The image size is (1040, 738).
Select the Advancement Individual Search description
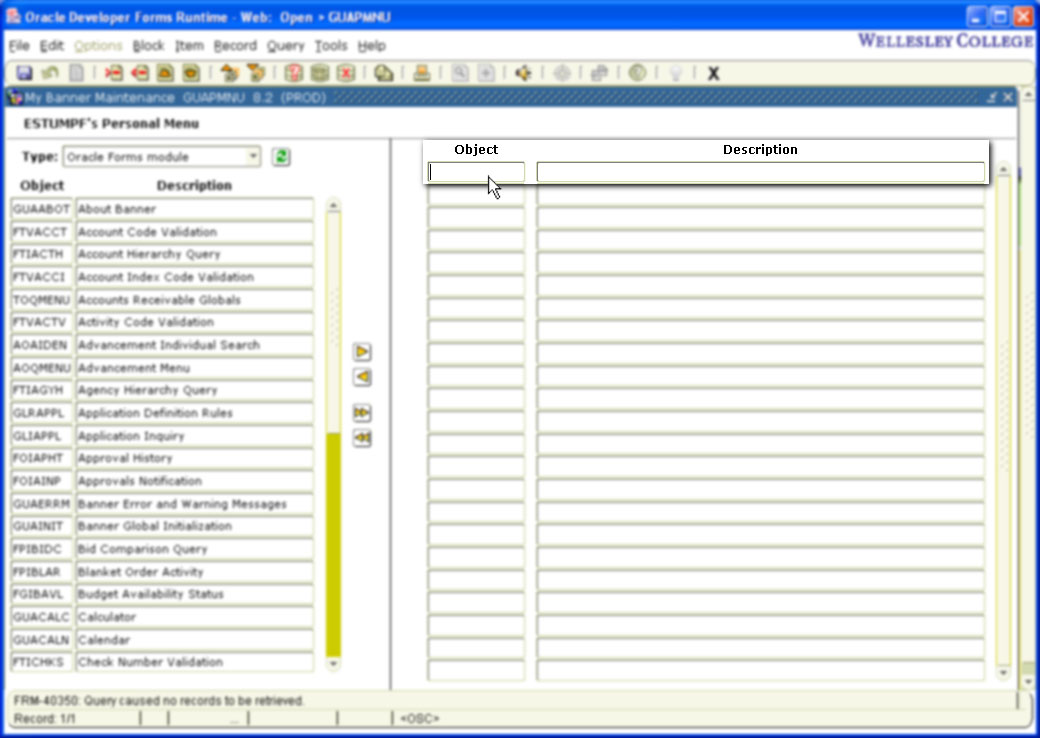coord(194,345)
